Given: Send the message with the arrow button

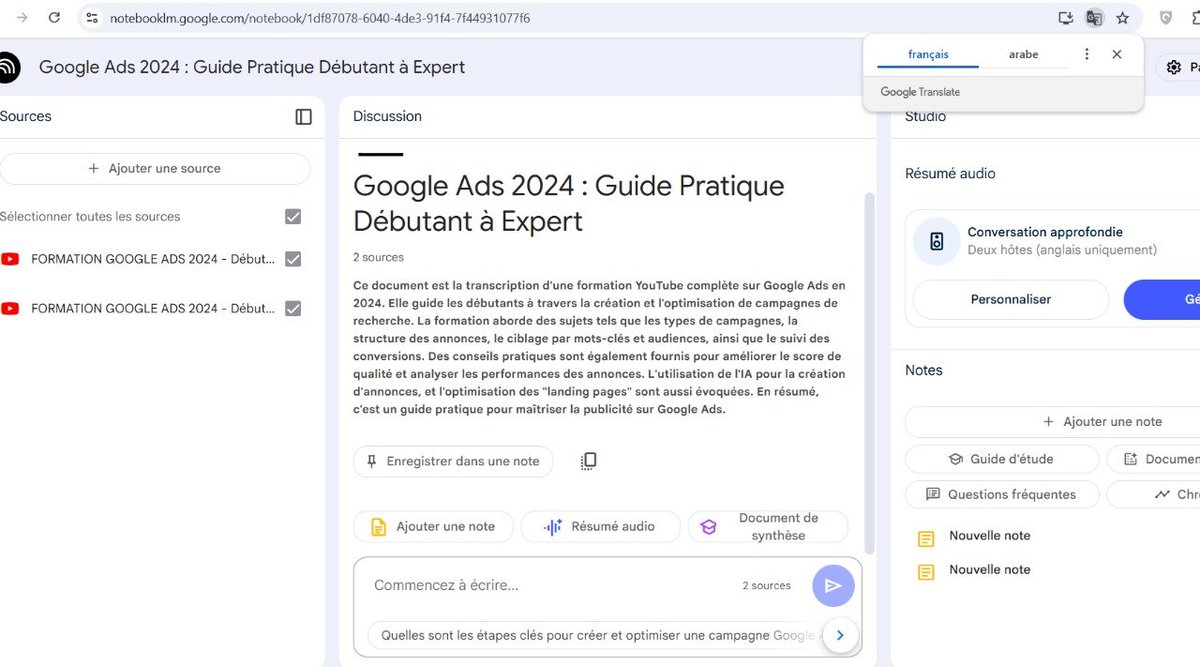Looking at the screenshot, I should coord(833,586).
